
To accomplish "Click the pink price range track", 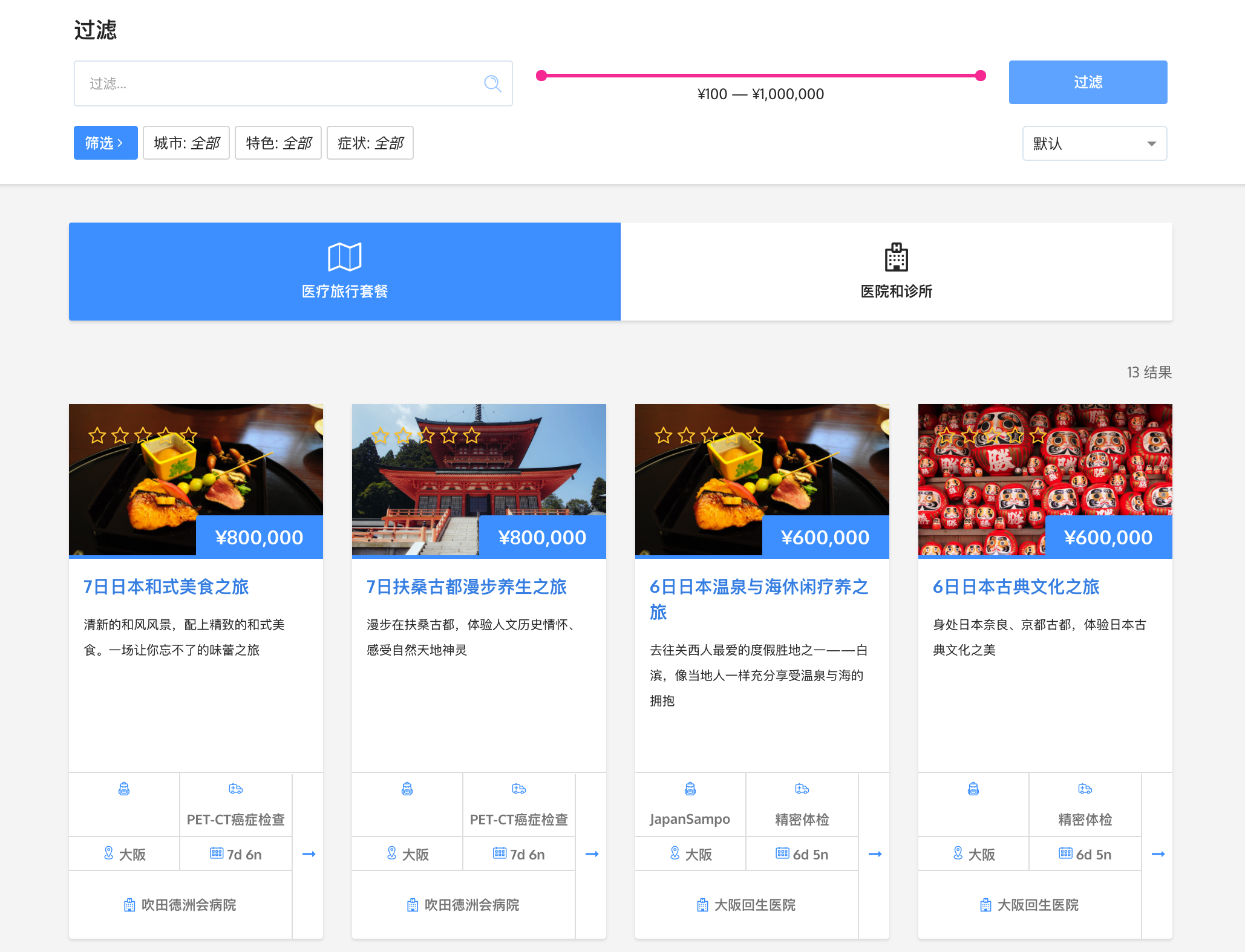I will coord(761,76).
